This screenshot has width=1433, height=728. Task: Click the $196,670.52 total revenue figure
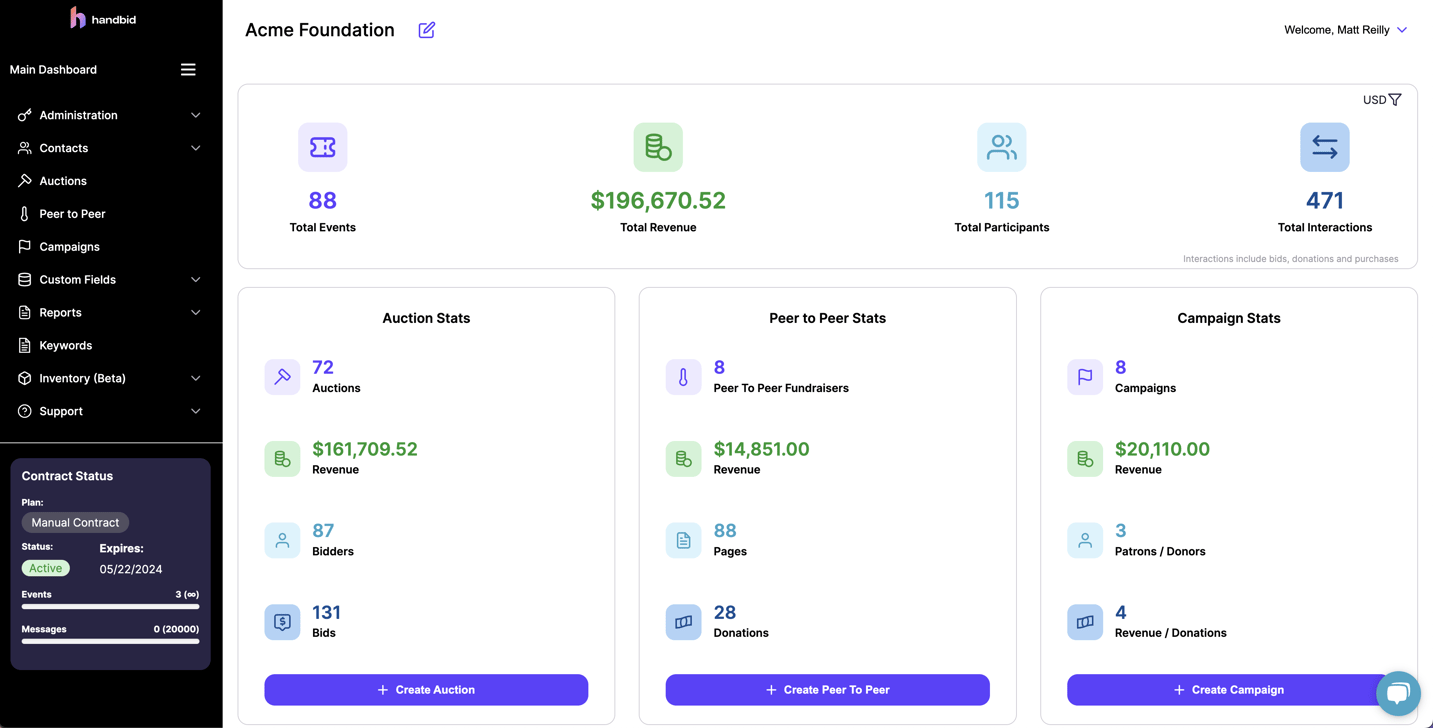(658, 201)
